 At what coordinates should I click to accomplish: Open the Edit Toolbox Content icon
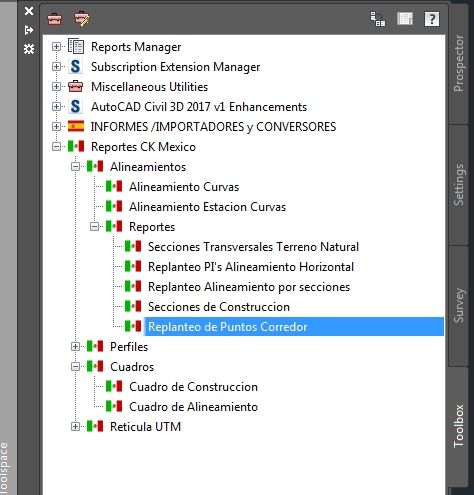[x=82, y=19]
